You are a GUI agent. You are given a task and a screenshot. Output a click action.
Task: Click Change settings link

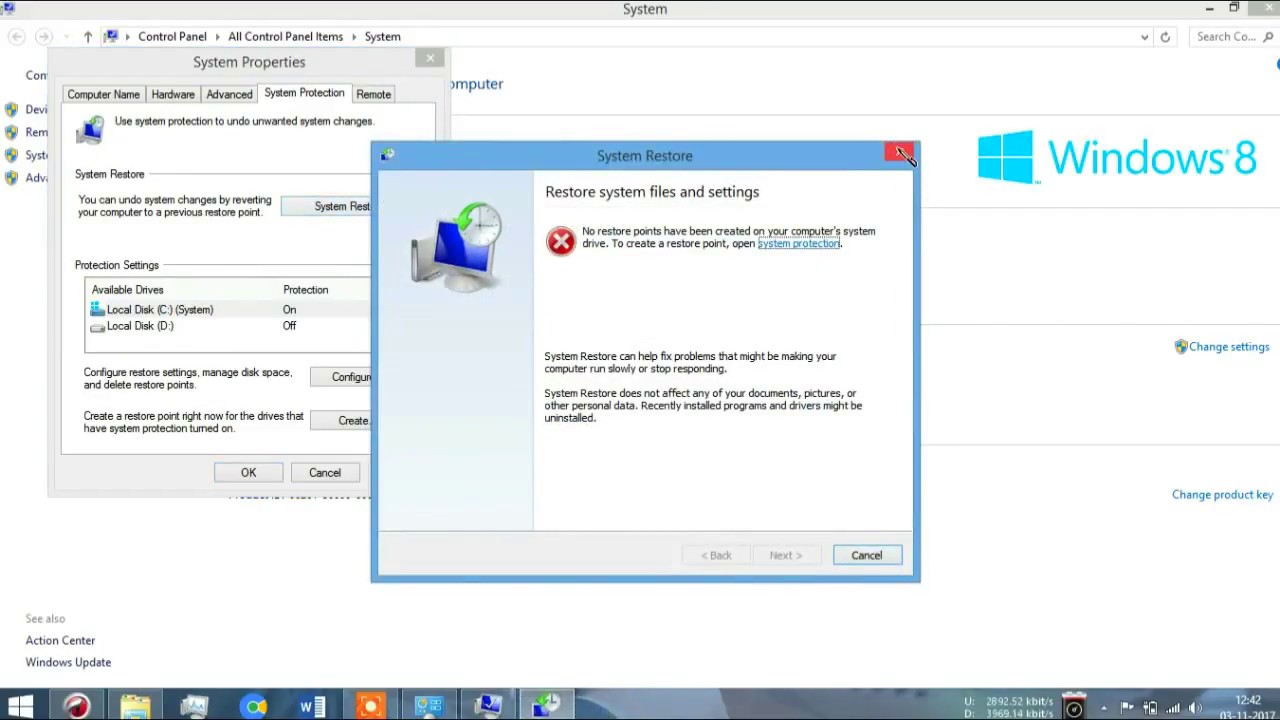click(1229, 347)
